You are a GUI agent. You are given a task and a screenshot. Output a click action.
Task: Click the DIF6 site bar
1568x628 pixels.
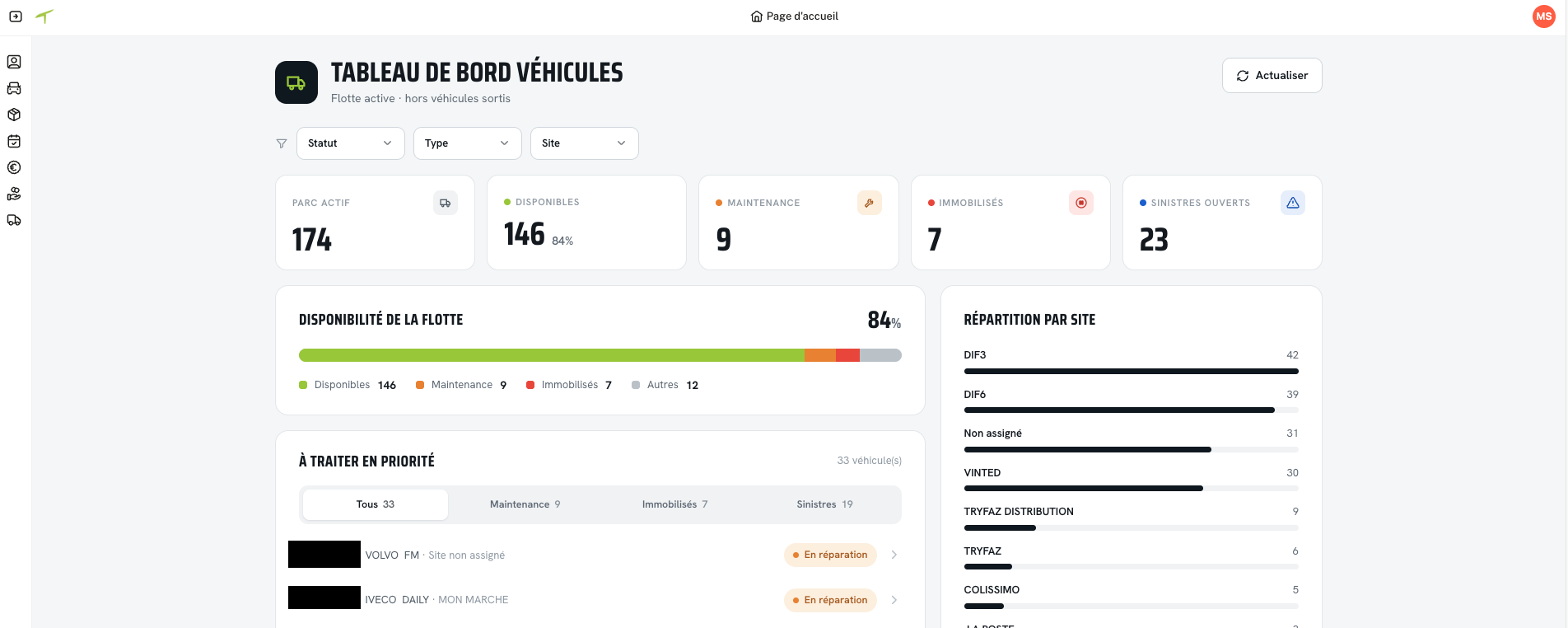tap(1132, 410)
